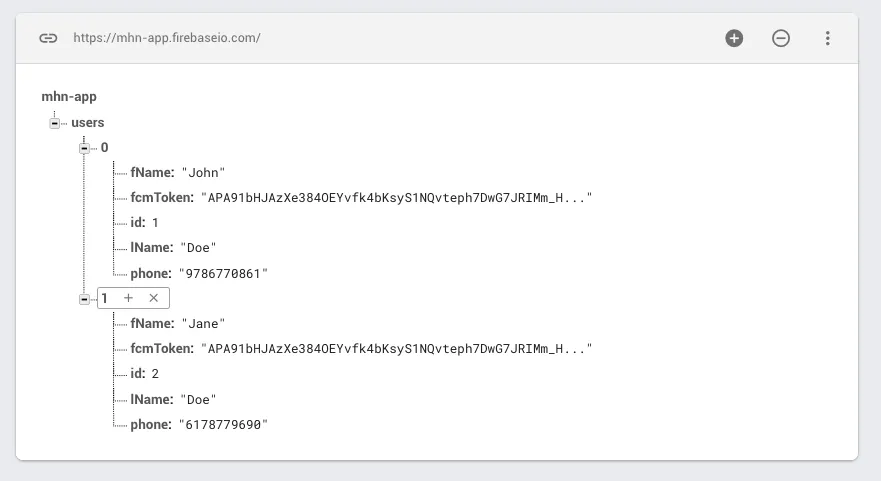Click the first user's fcmToken value
881x481 pixels.
click(x=397, y=198)
